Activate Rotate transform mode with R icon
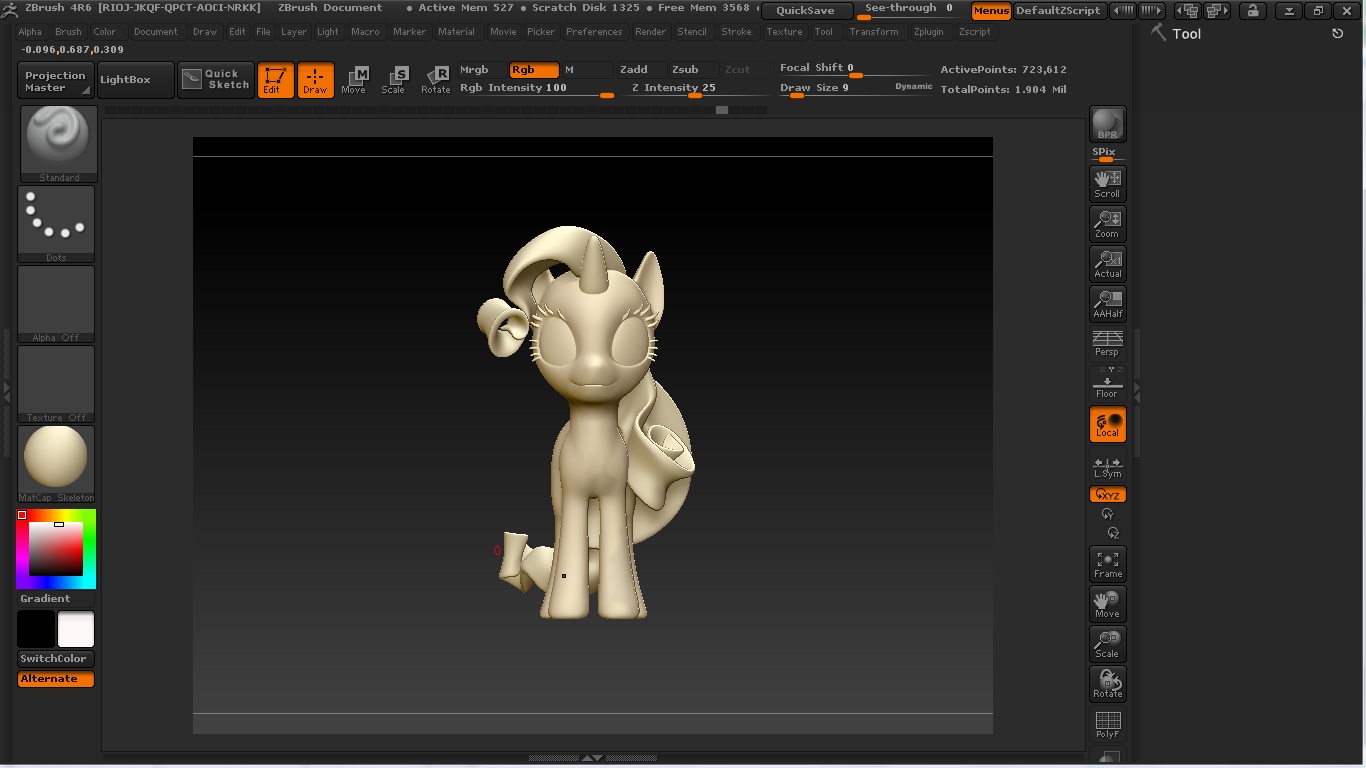This screenshot has height=768, width=1366. point(436,80)
